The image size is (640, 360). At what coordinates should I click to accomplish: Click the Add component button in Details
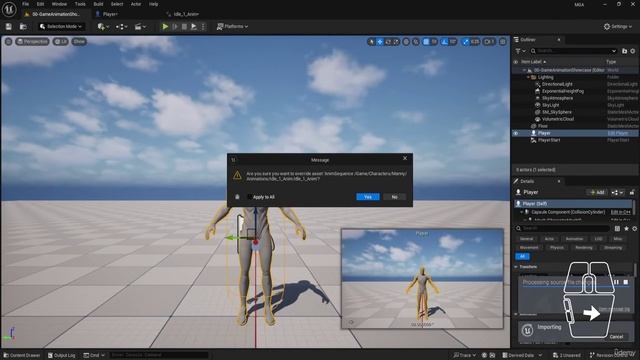click(x=597, y=192)
